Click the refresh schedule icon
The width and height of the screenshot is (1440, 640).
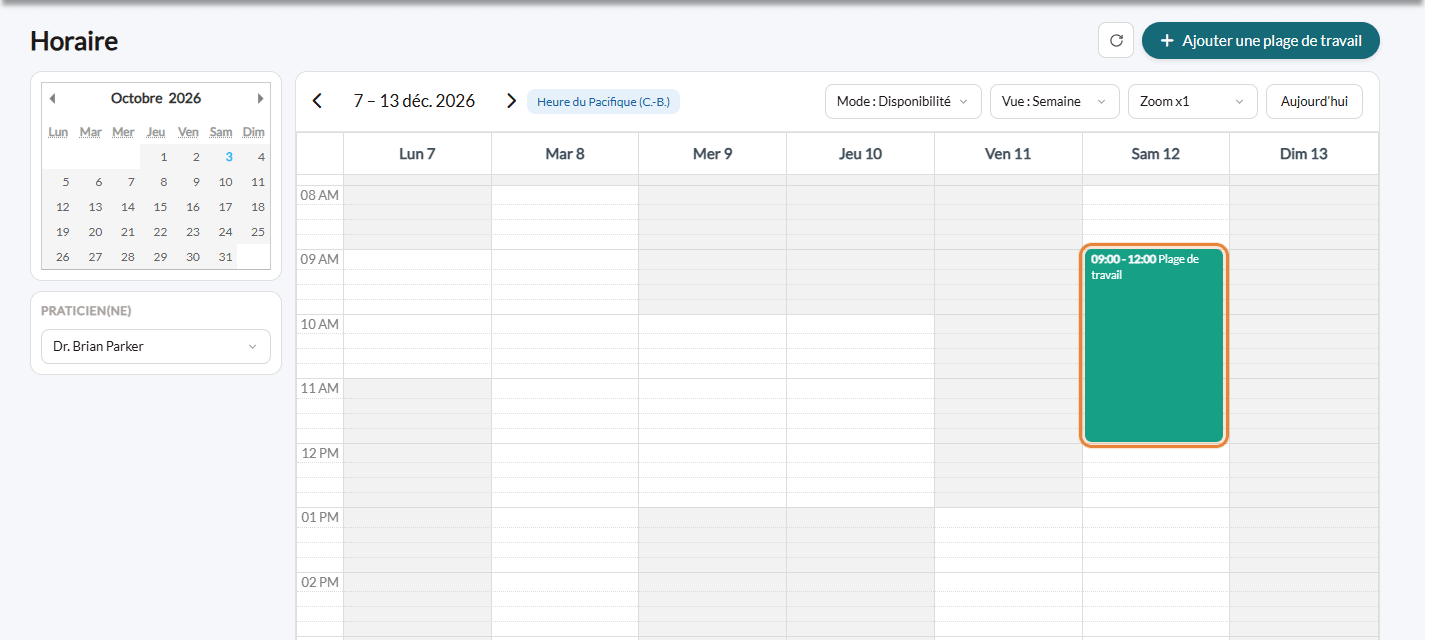point(1116,41)
